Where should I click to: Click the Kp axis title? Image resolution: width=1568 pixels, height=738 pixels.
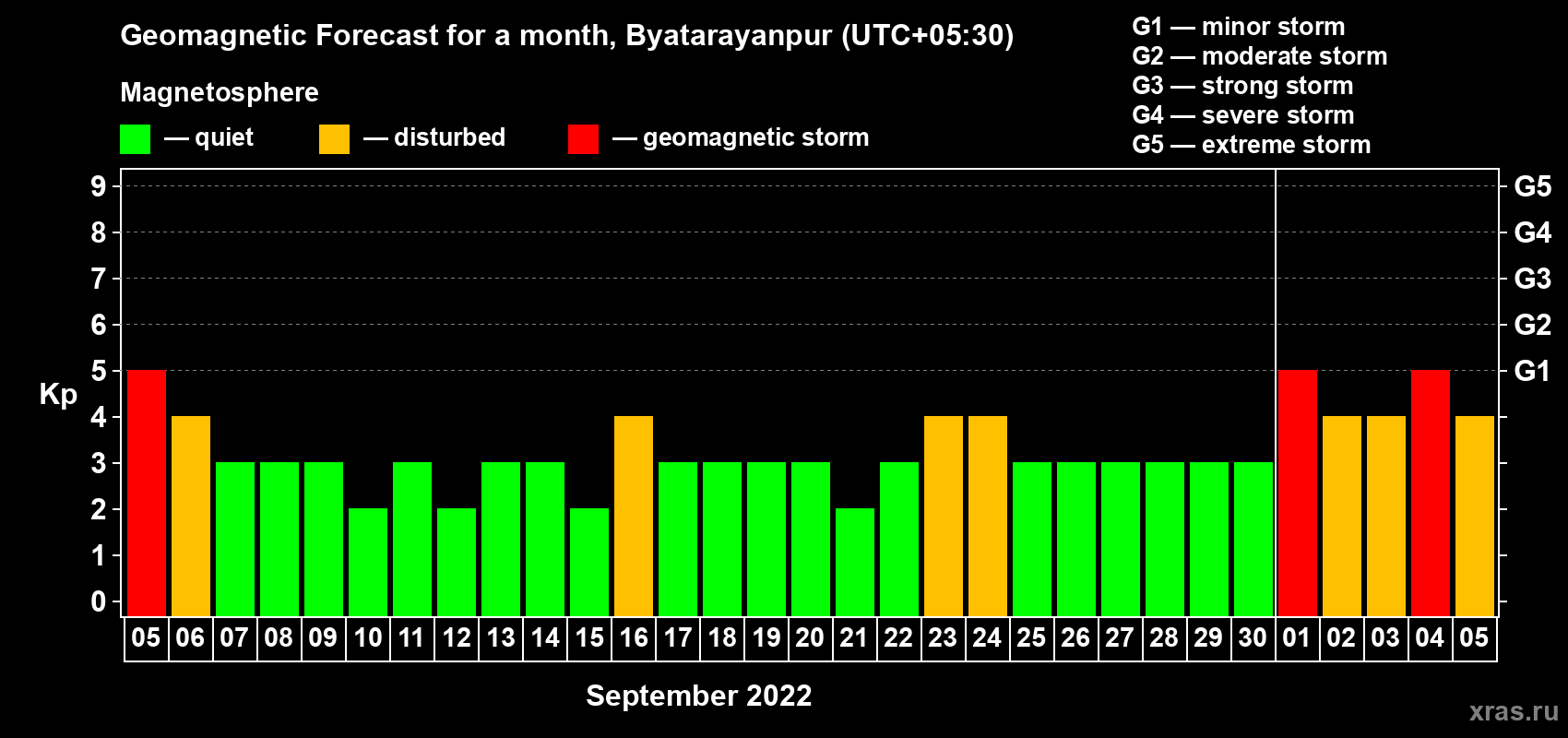point(58,395)
